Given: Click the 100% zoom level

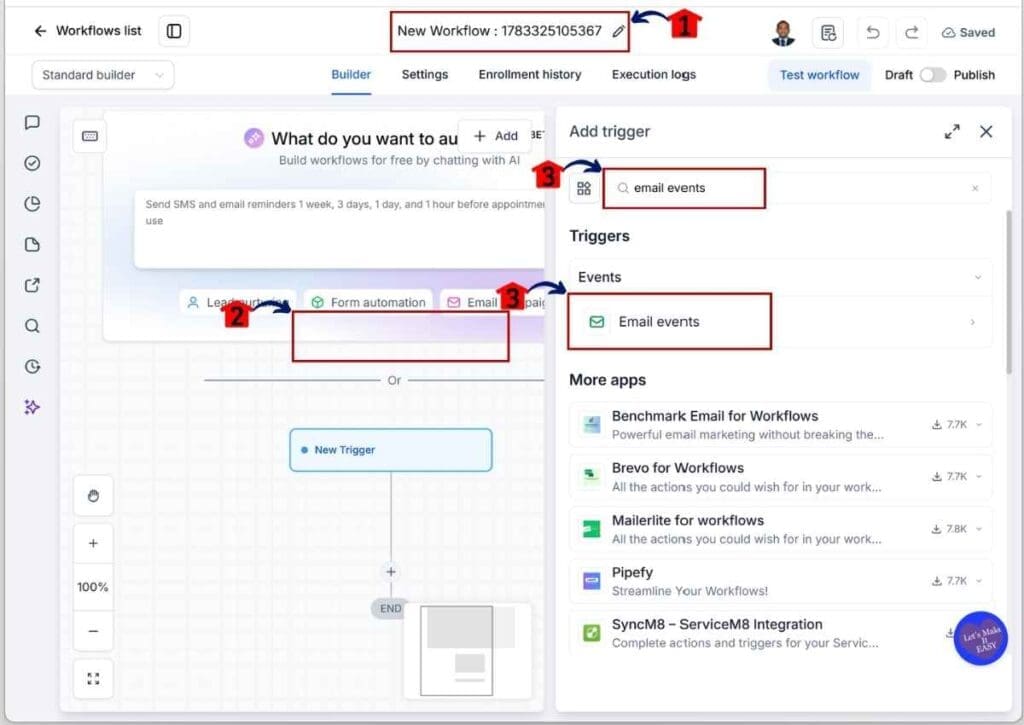Looking at the screenshot, I should pos(93,587).
